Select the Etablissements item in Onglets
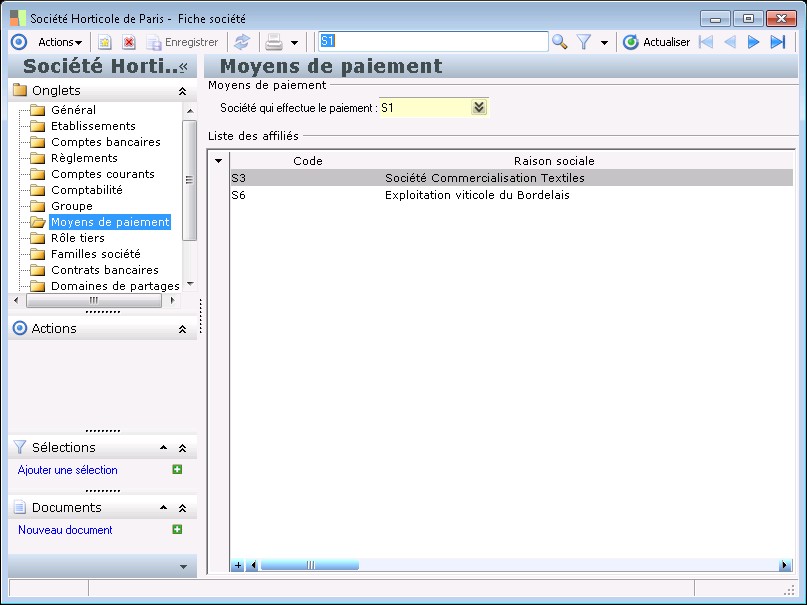The width and height of the screenshot is (807, 605). click(93, 126)
